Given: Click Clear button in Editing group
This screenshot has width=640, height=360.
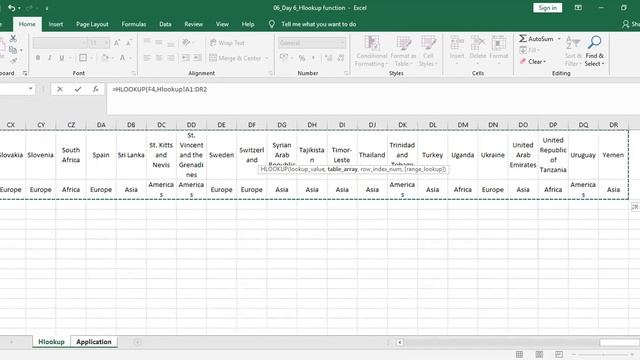Looking at the screenshot, I should (533, 62).
